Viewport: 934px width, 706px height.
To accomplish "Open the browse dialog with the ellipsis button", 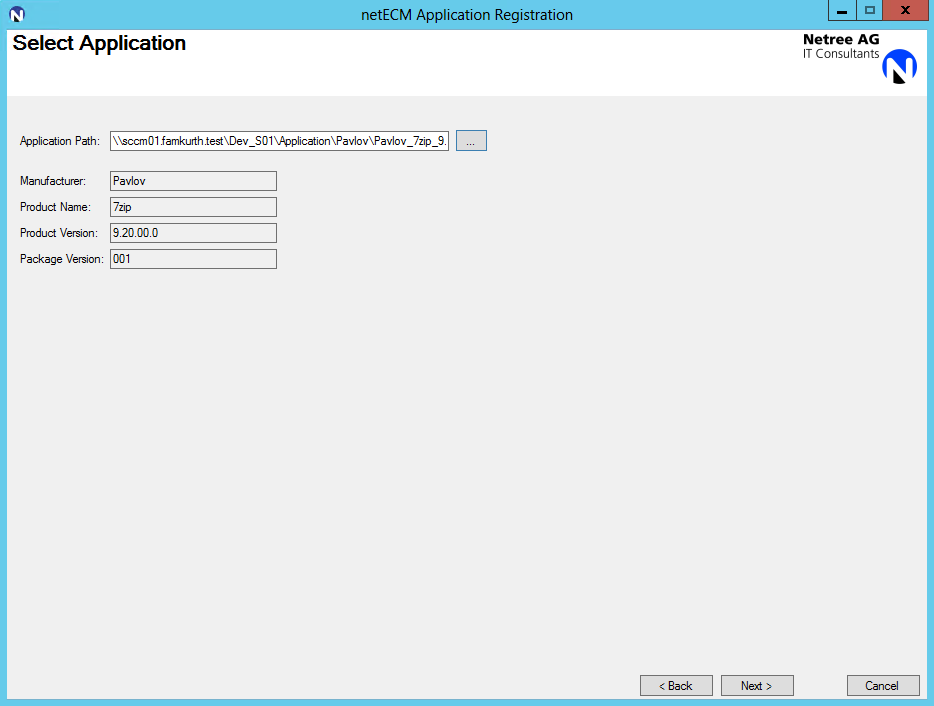I will (x=471, y=141).
